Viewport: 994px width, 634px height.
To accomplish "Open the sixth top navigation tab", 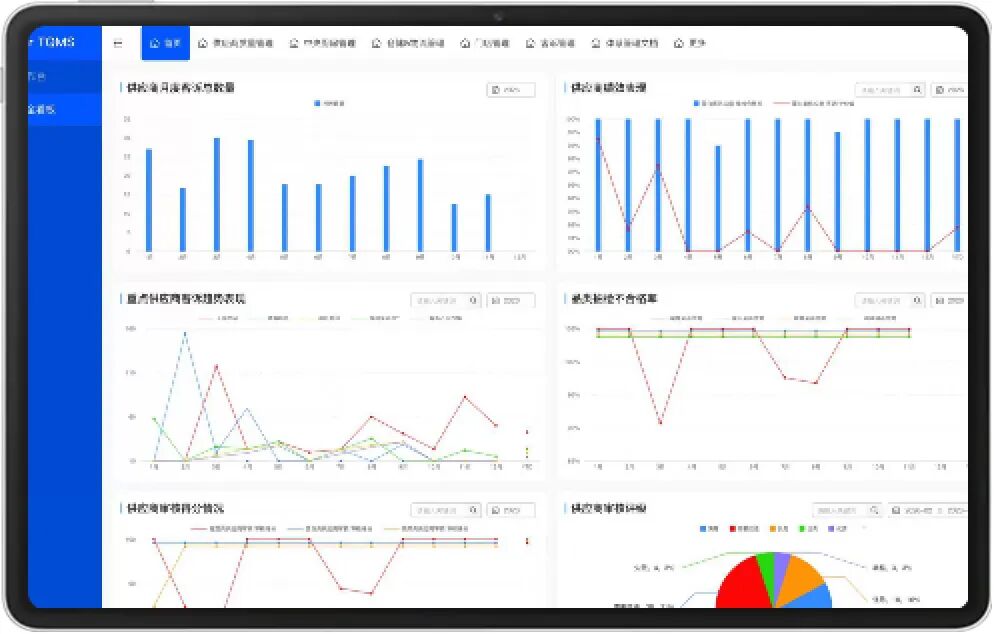I will (550, 43).
